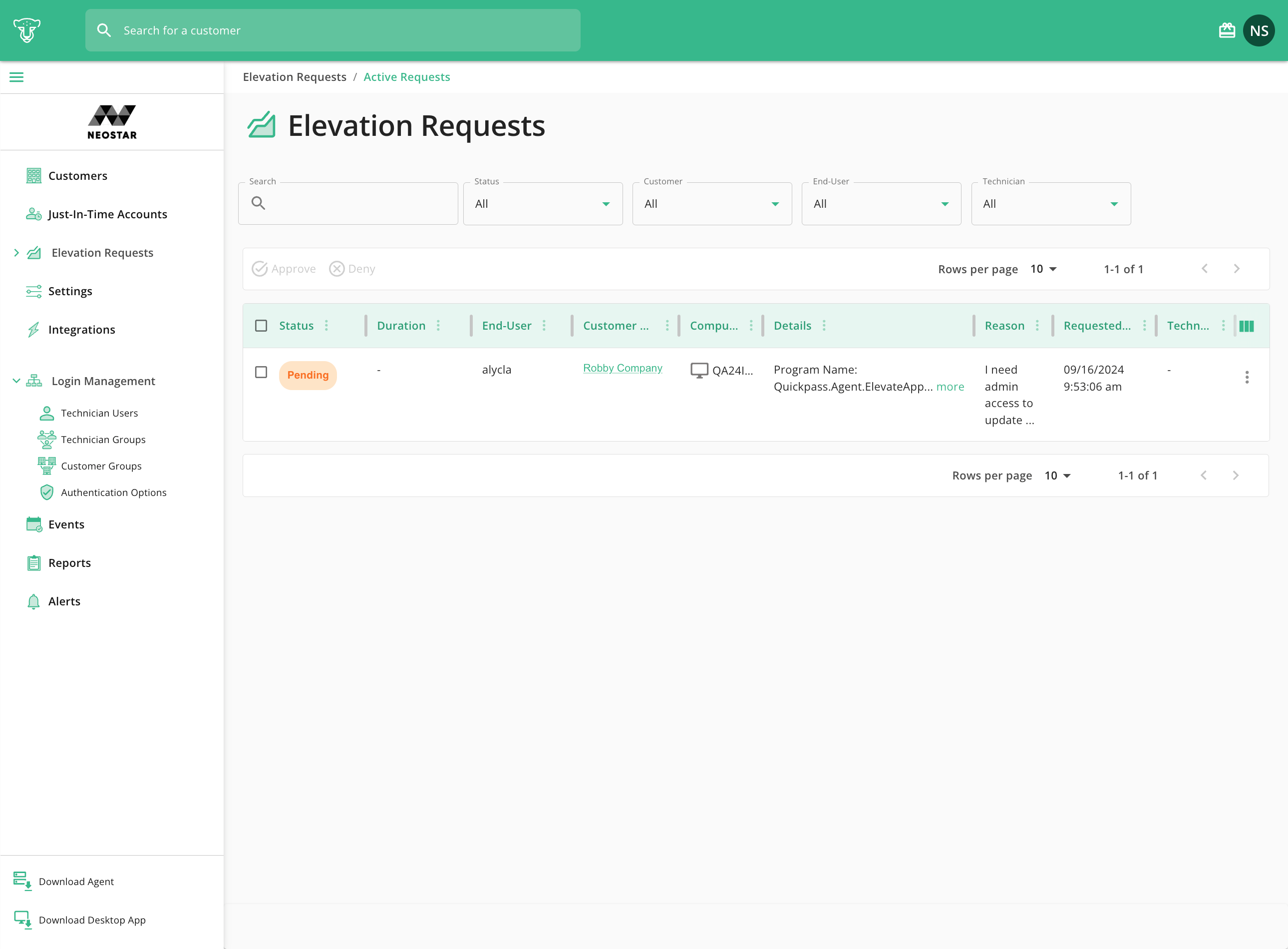Open the Status filter dropdown
The image size is (1288, 949).
[x=543, y=204]
